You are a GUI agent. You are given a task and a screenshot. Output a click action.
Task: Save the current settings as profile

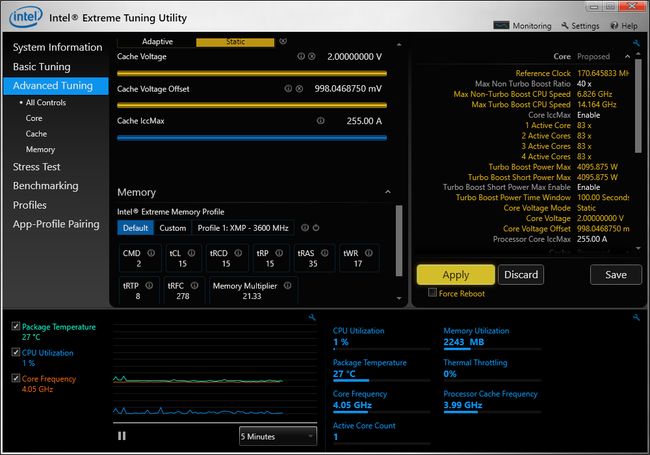pos(616,275)
